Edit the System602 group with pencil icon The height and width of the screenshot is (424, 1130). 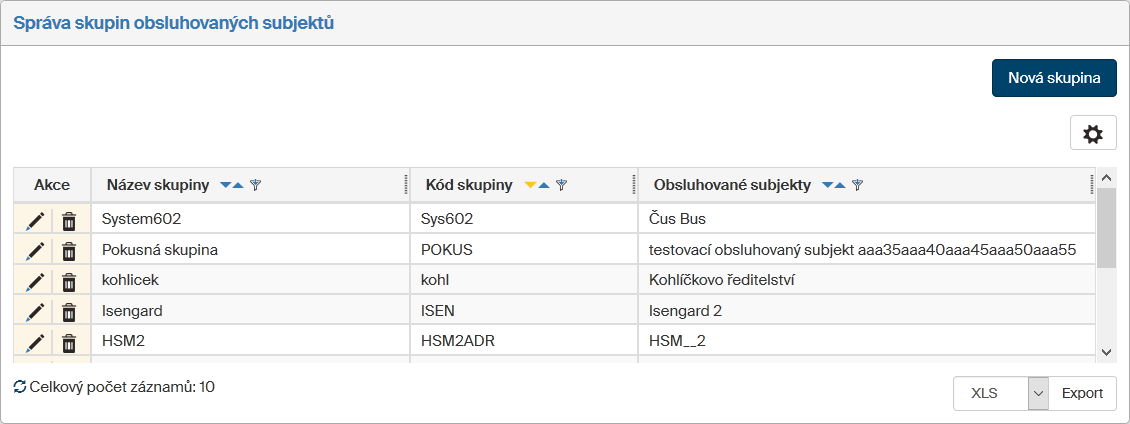tap(35, 220)
